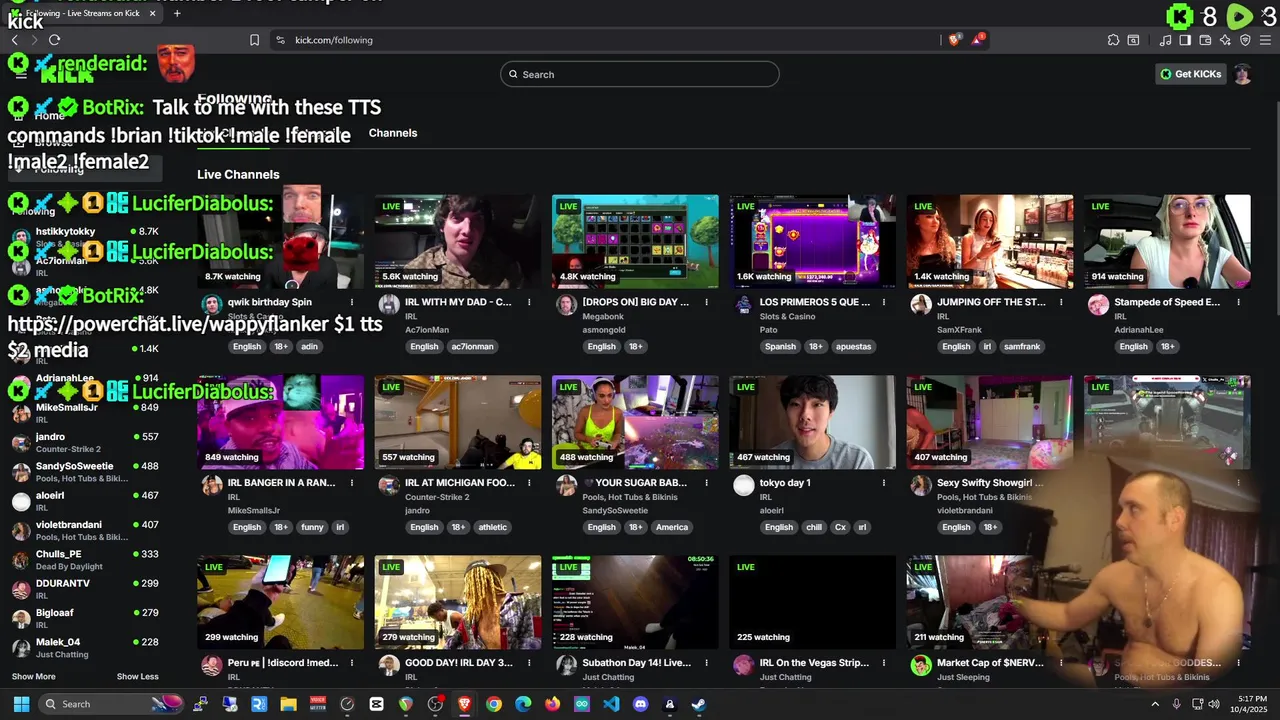This screenshot has height=720, width=1280.
Task: Open the tokyo day 1 stream thumbnail
Action: coord(812,422)
